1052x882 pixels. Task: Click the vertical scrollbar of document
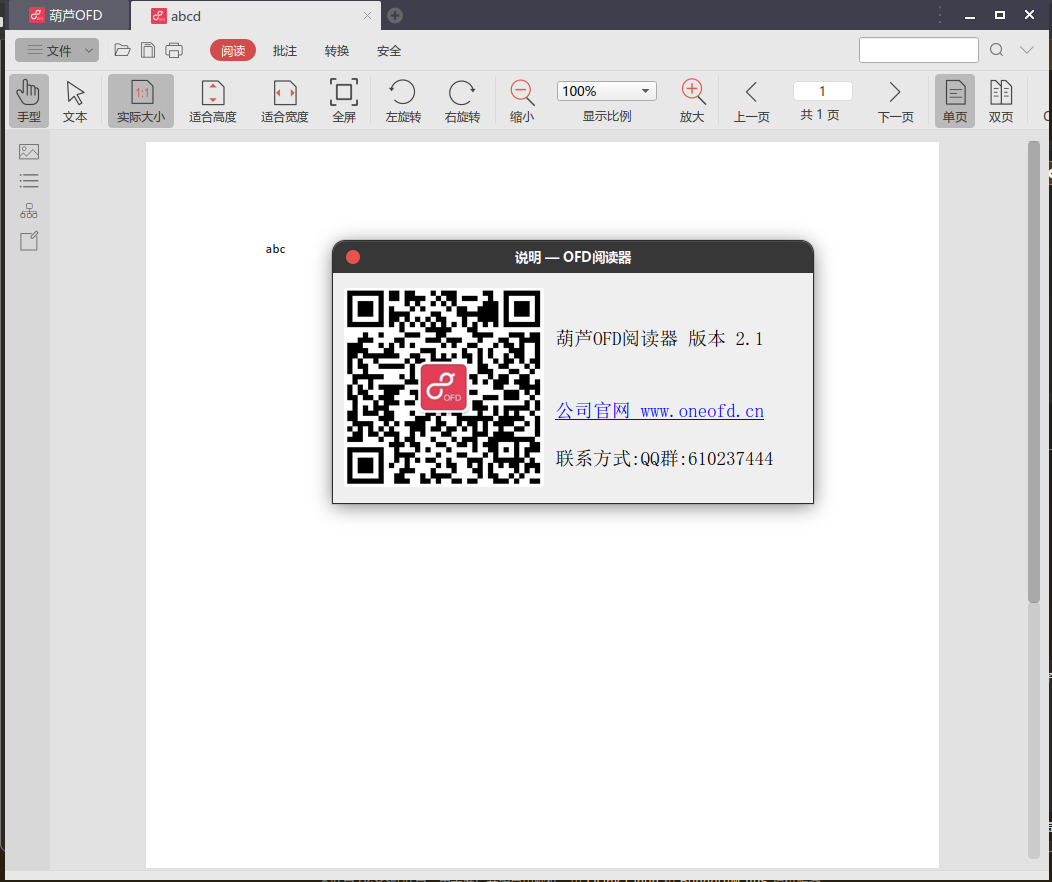coord(1033,372)
